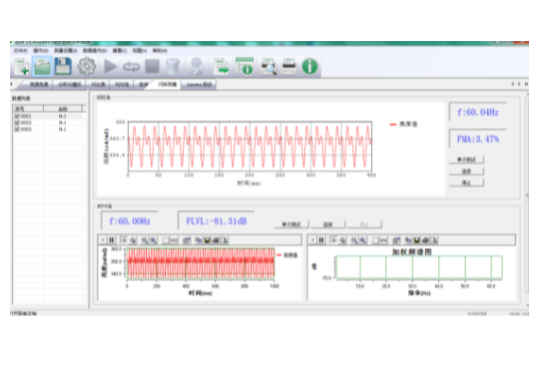Click the red legend entry of lower time chart
The width and height of the screenshot is (540, 380).
[x=287, y=255]
